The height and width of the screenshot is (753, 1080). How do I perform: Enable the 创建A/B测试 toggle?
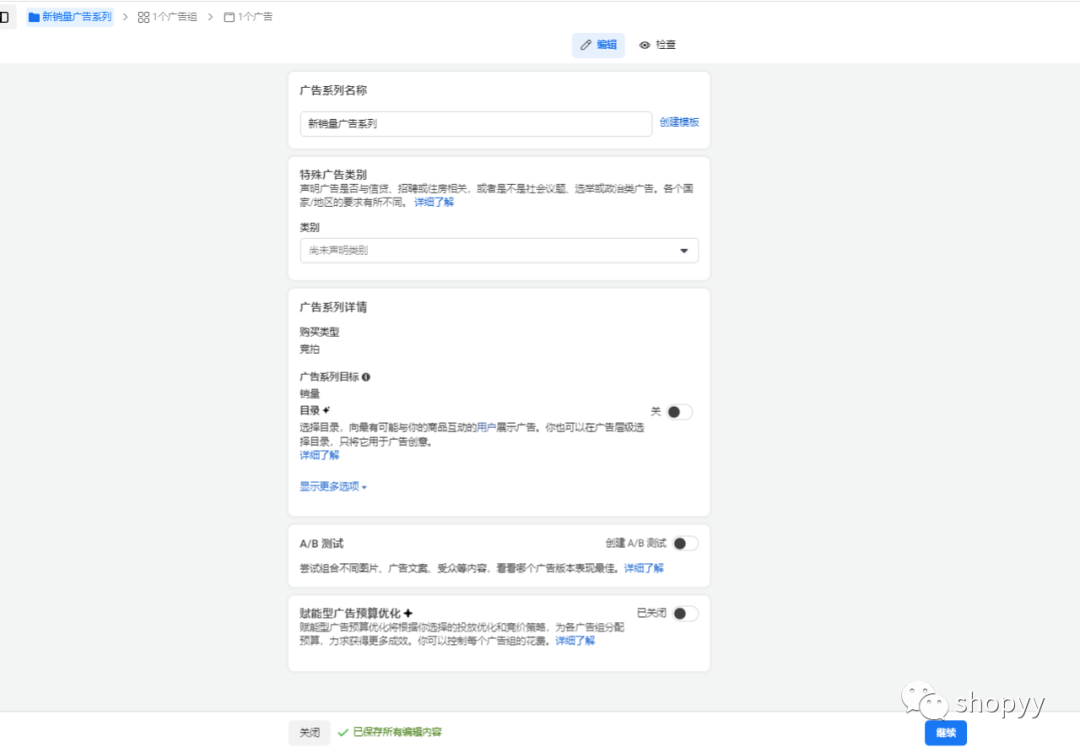click(685, 542)
